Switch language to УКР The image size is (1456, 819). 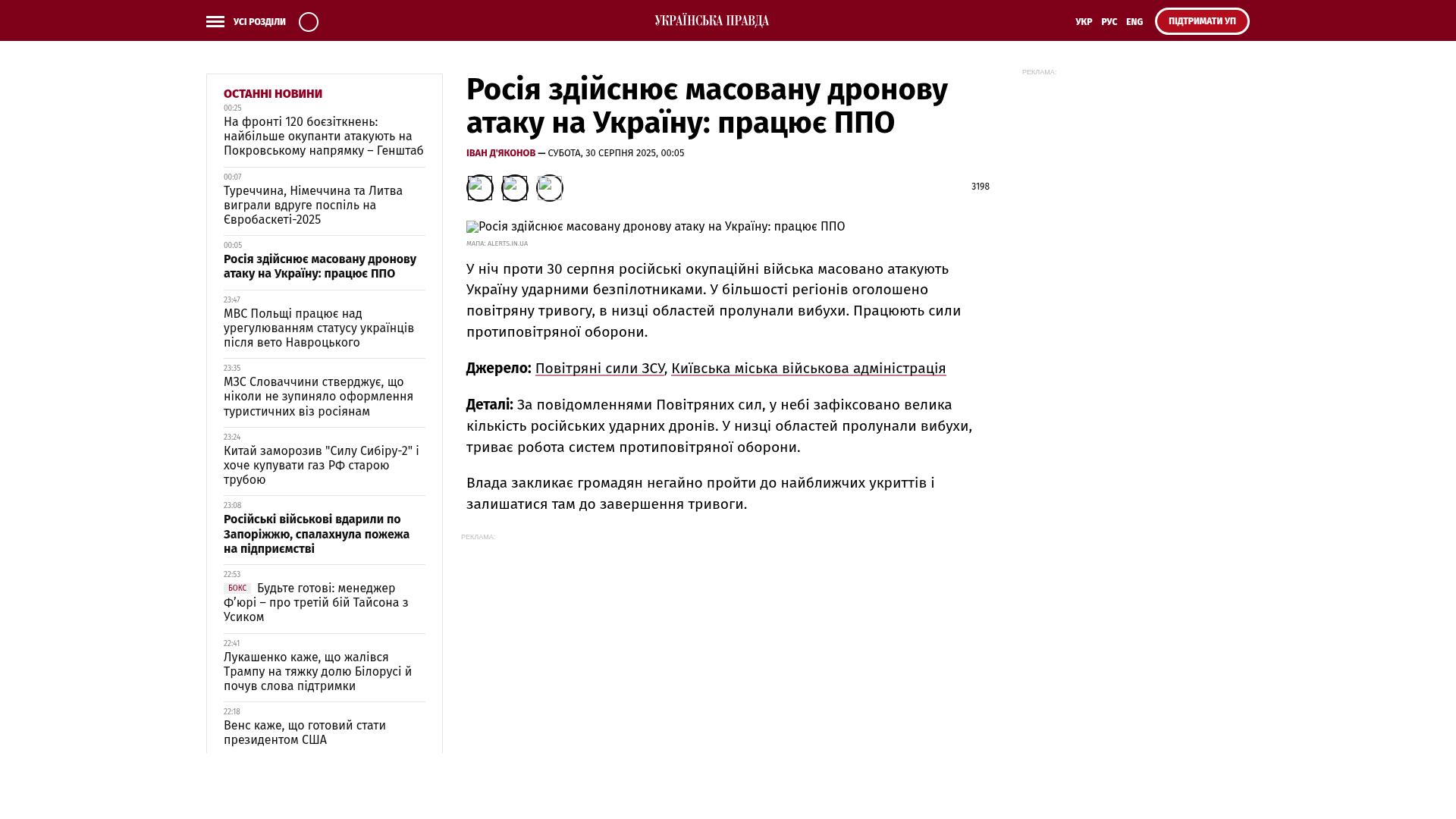(x=1084, y=22)
